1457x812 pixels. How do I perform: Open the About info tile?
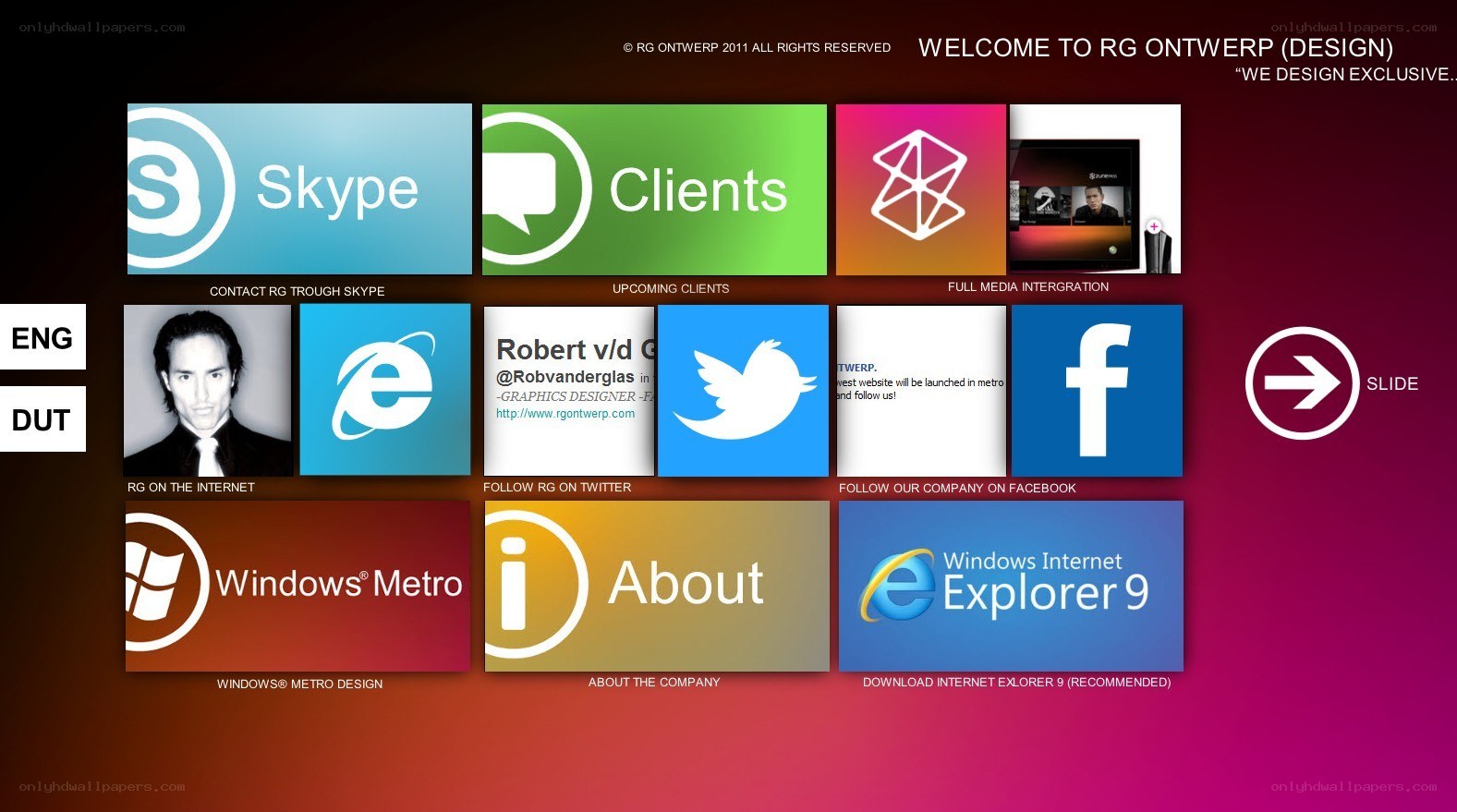(x=657, y=586)
